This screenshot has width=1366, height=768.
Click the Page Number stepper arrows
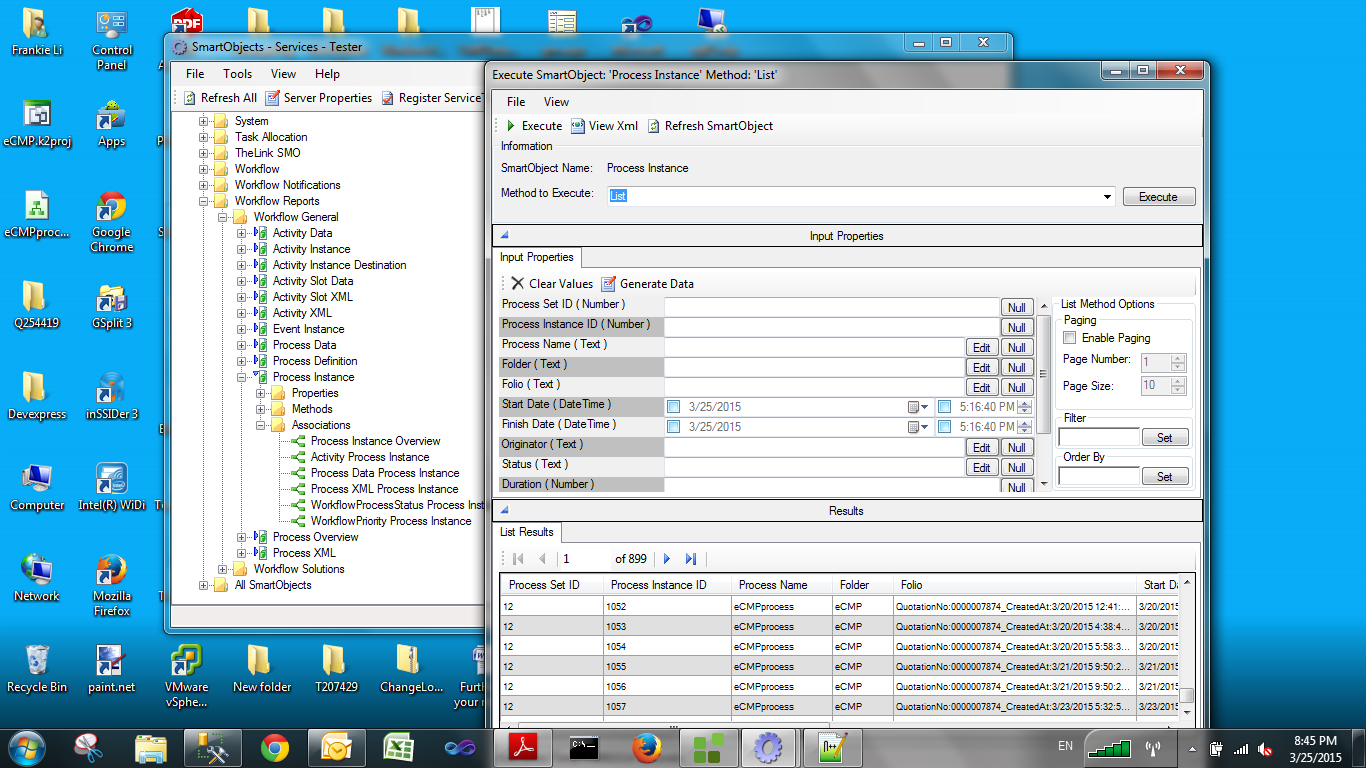pyautogui.click(x=1178, y=363)
